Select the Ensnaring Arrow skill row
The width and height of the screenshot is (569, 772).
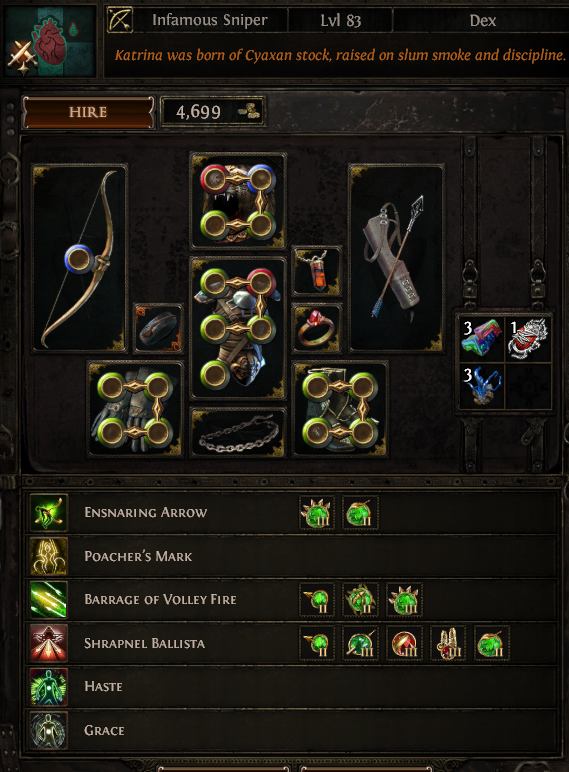(x=291, y=513)
